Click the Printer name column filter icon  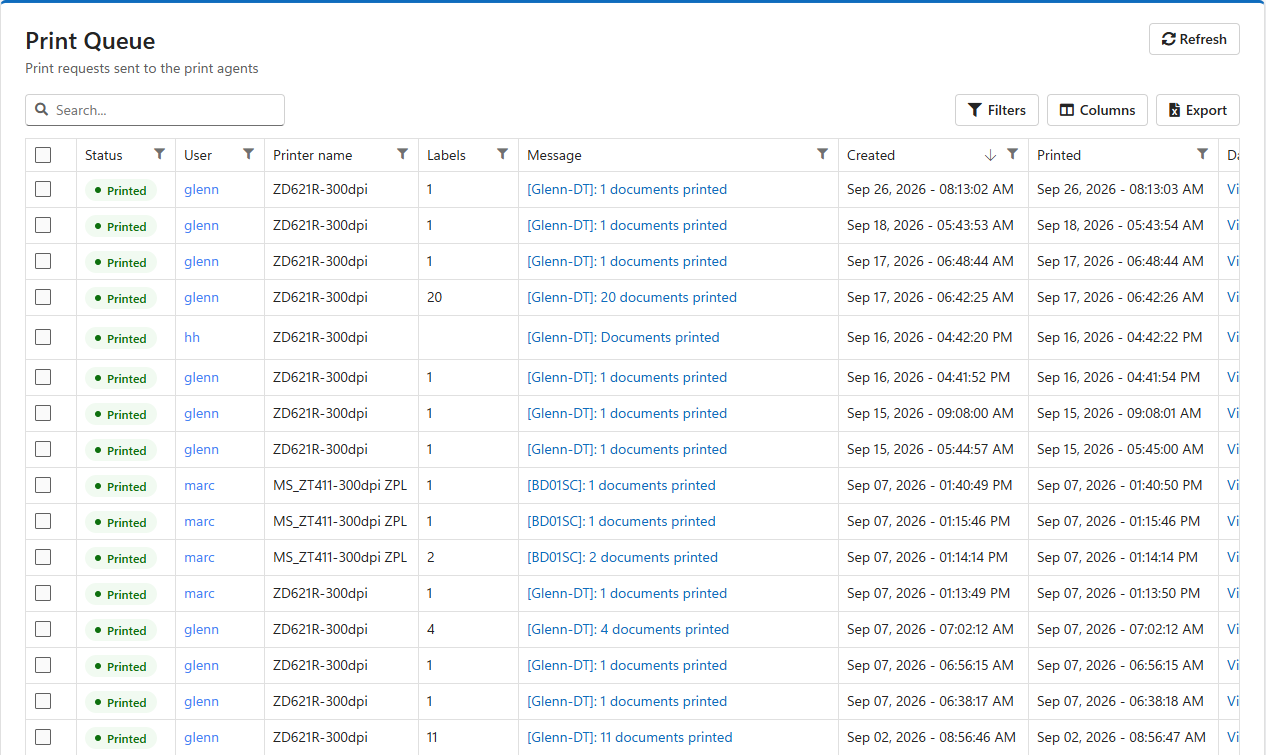click(402, 154)
